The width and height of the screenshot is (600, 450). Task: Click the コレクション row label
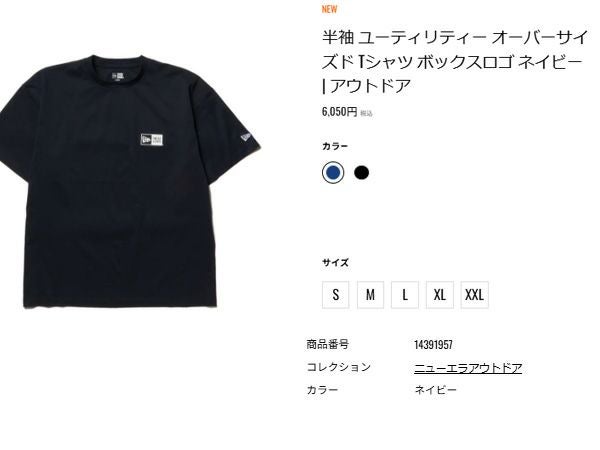pos(339,367)
